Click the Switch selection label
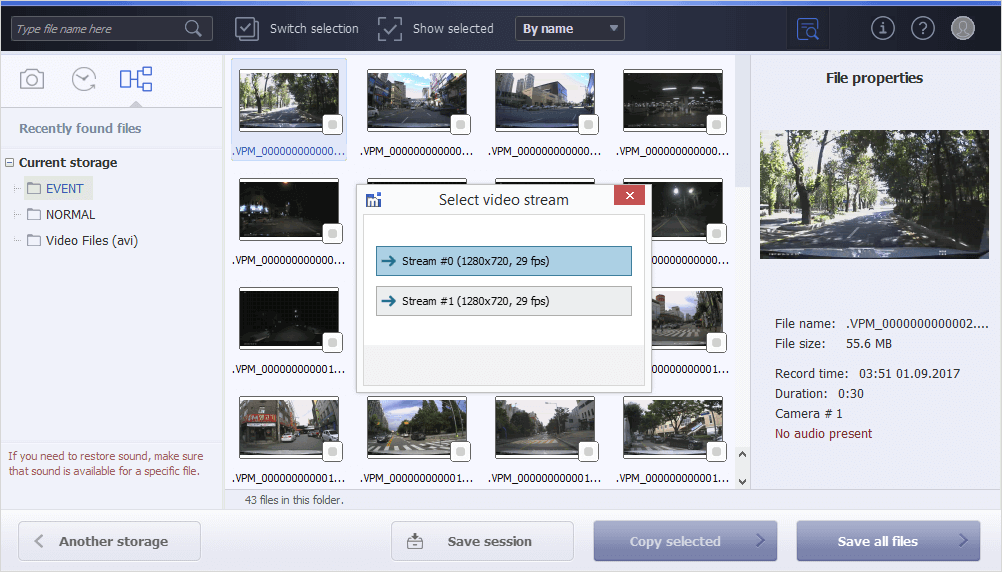Viewport: 1002px width, 572px height. [x=314, y=29]
